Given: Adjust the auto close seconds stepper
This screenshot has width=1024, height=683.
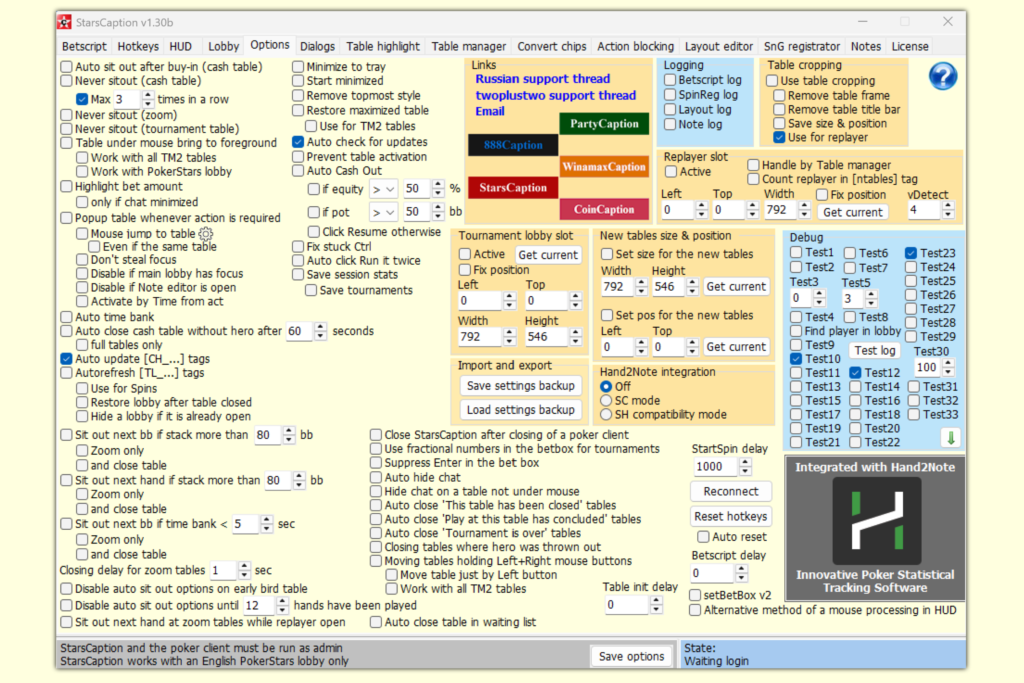Looking at the screenshot, I should [320, 331].
